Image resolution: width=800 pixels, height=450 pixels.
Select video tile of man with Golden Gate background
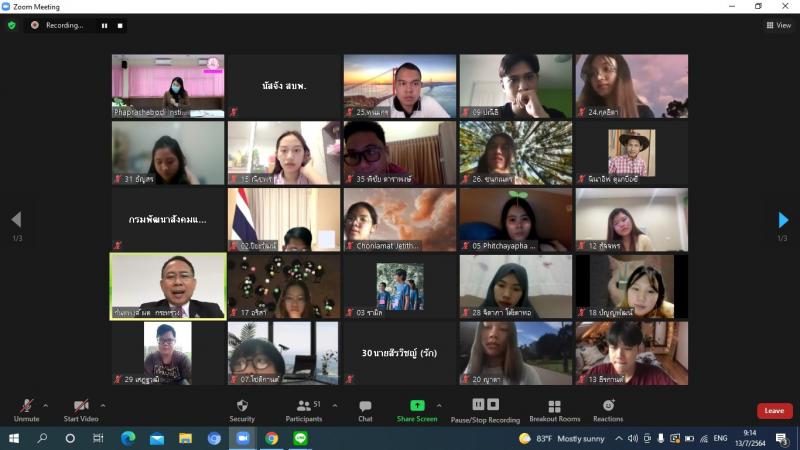pyautogui.click(x=399, y=86)
